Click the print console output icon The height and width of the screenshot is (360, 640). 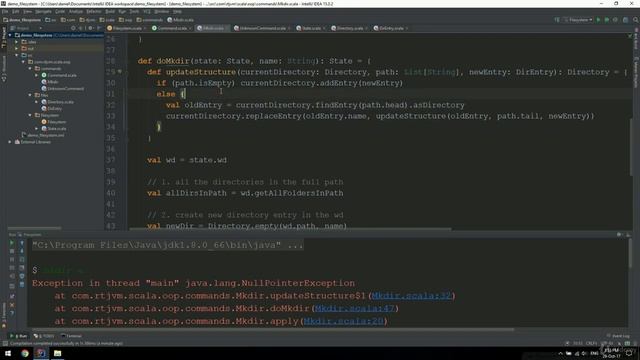(x=22, y=276)
